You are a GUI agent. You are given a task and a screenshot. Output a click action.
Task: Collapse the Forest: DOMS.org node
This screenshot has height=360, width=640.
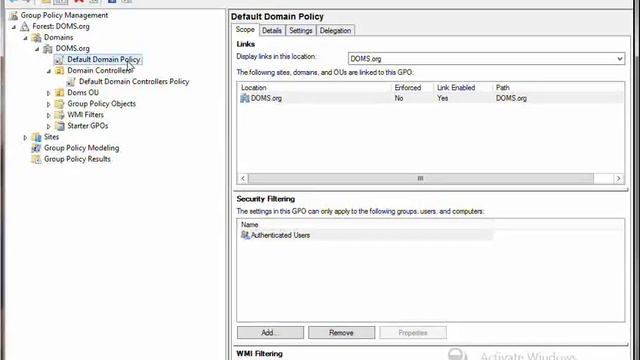click(14, 27)
